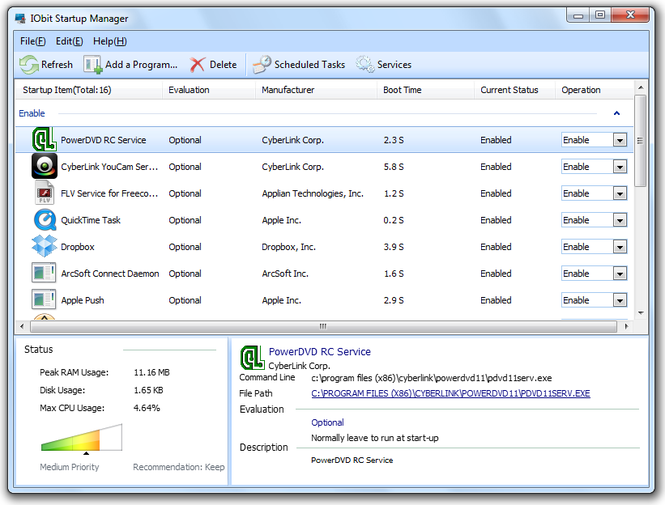Click the scroll left arrow of list
Viewport: 665px width, 505px height.
(22, 326)
